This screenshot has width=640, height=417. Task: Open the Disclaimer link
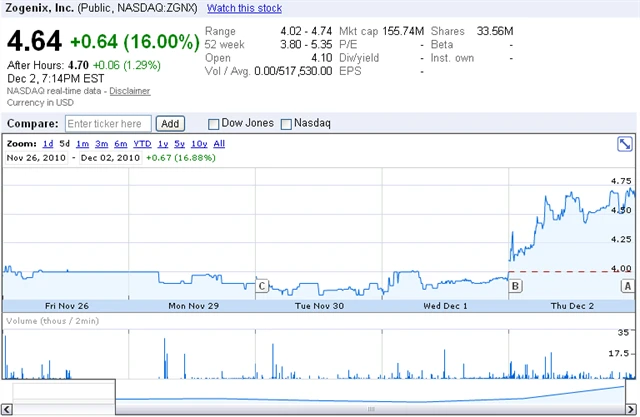coord(130,91)
